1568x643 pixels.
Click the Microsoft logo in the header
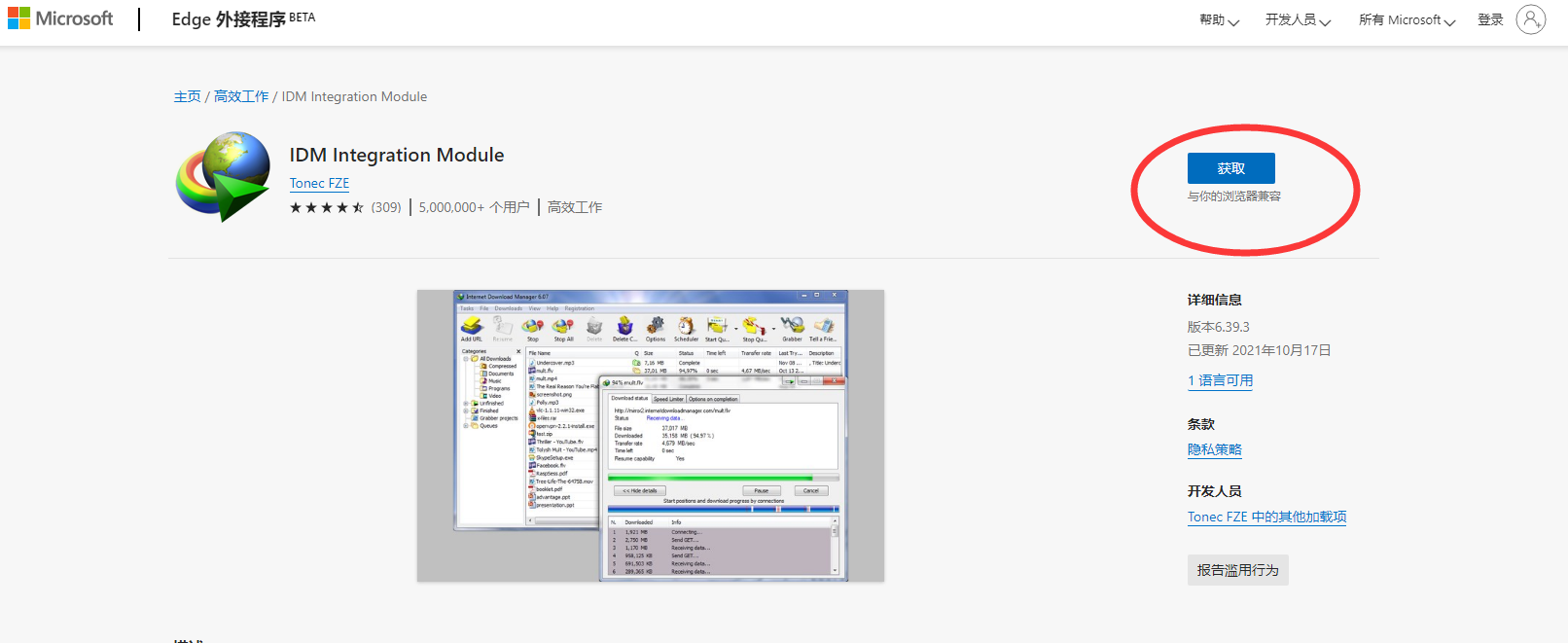click(60, 18)
